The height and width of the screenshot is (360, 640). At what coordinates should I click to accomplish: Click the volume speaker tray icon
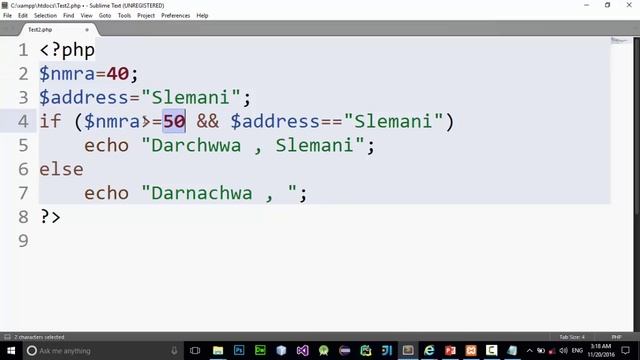tap(564, 351)
